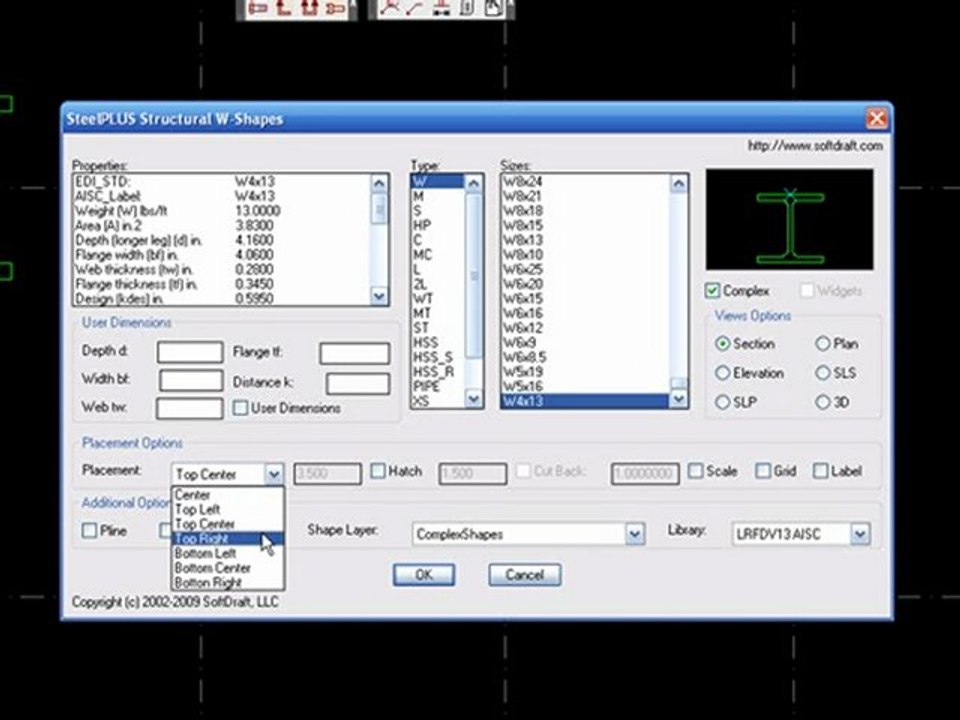This screenshot has width=960, height=720.
Task: Enable the Pline checkbox
Action: point(89,530)
